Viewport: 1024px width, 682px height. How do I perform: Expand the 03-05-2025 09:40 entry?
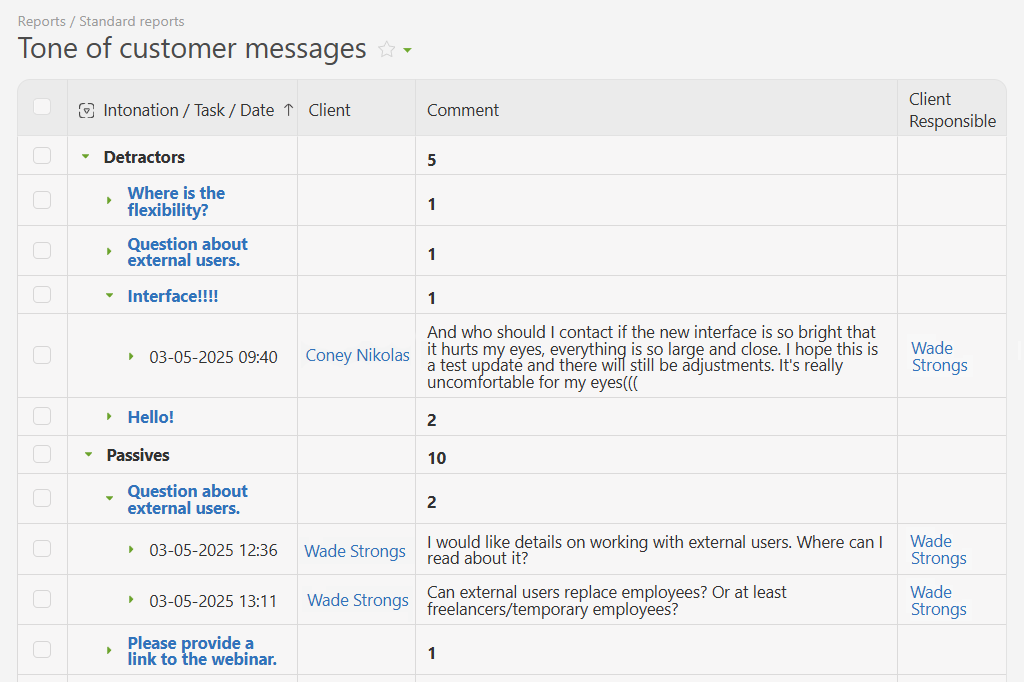coord(131,357)
